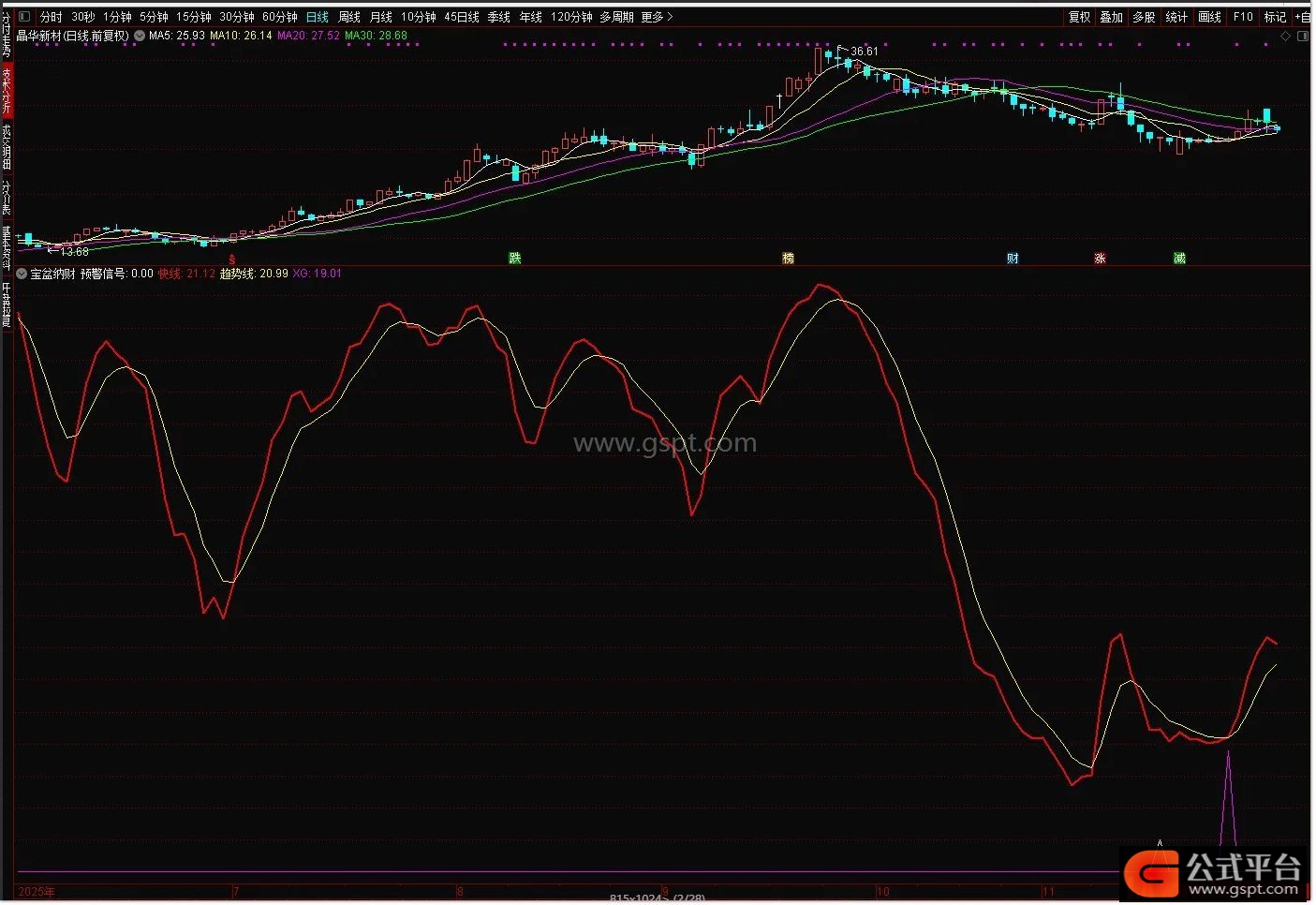Click the red S marker under the chart
The width and height of the screenshot is (1316, 905).
[x=232, y=259]
